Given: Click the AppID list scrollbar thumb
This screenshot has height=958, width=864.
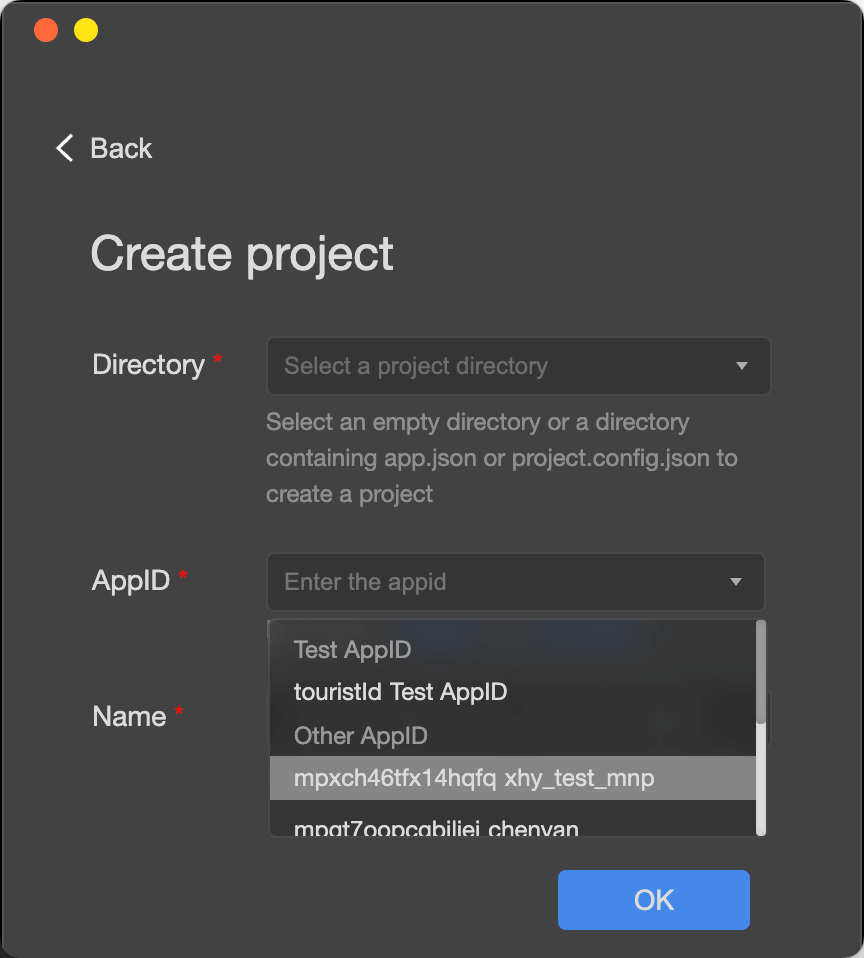Looking at the screenshot, I should 761,672.
